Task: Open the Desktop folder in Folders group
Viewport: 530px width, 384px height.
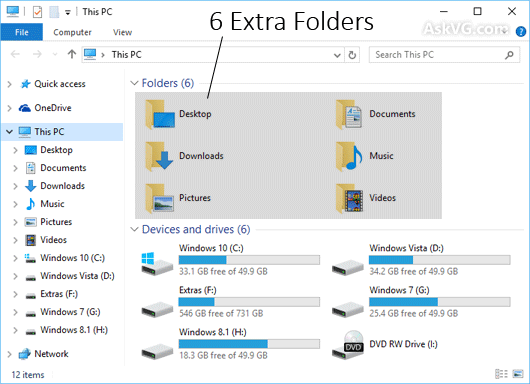Action: pos(178,114)
